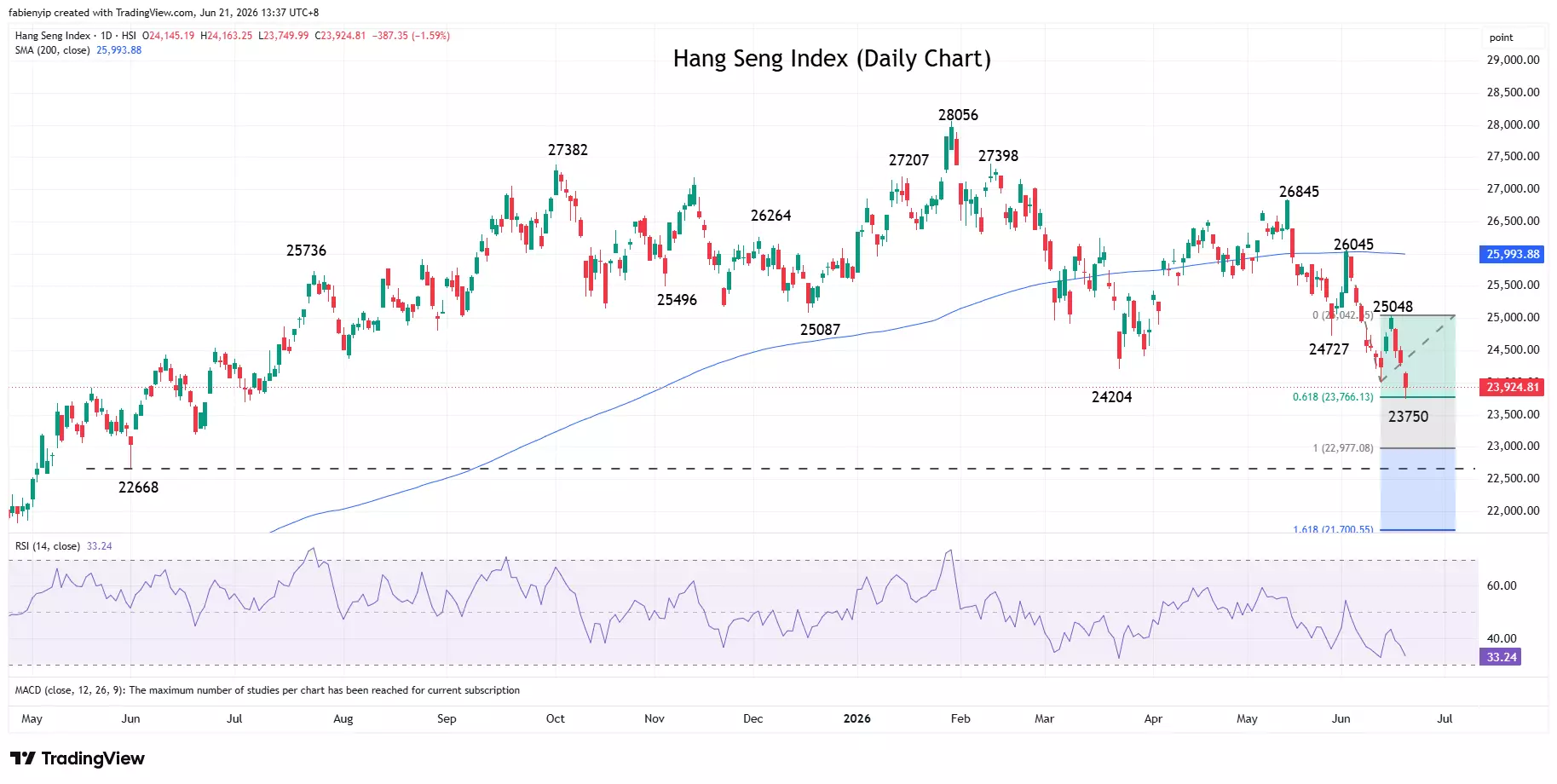Viewport: 1557px width, 784px height.
Task: Select the RSI (14, close) indicator legend
Action: [x=48, y=546]
